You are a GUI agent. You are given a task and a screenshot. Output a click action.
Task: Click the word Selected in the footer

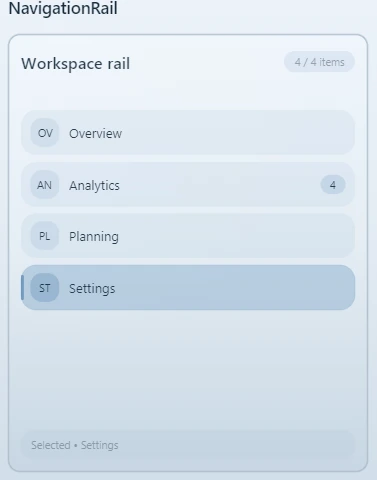51,445
